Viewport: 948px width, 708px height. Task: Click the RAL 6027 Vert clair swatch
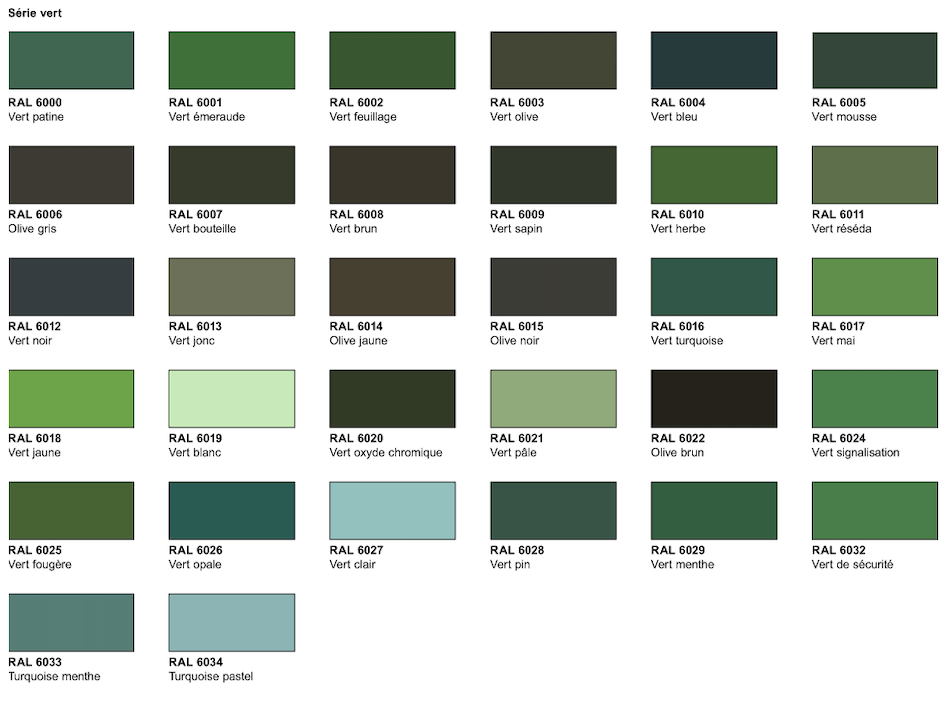392,510
